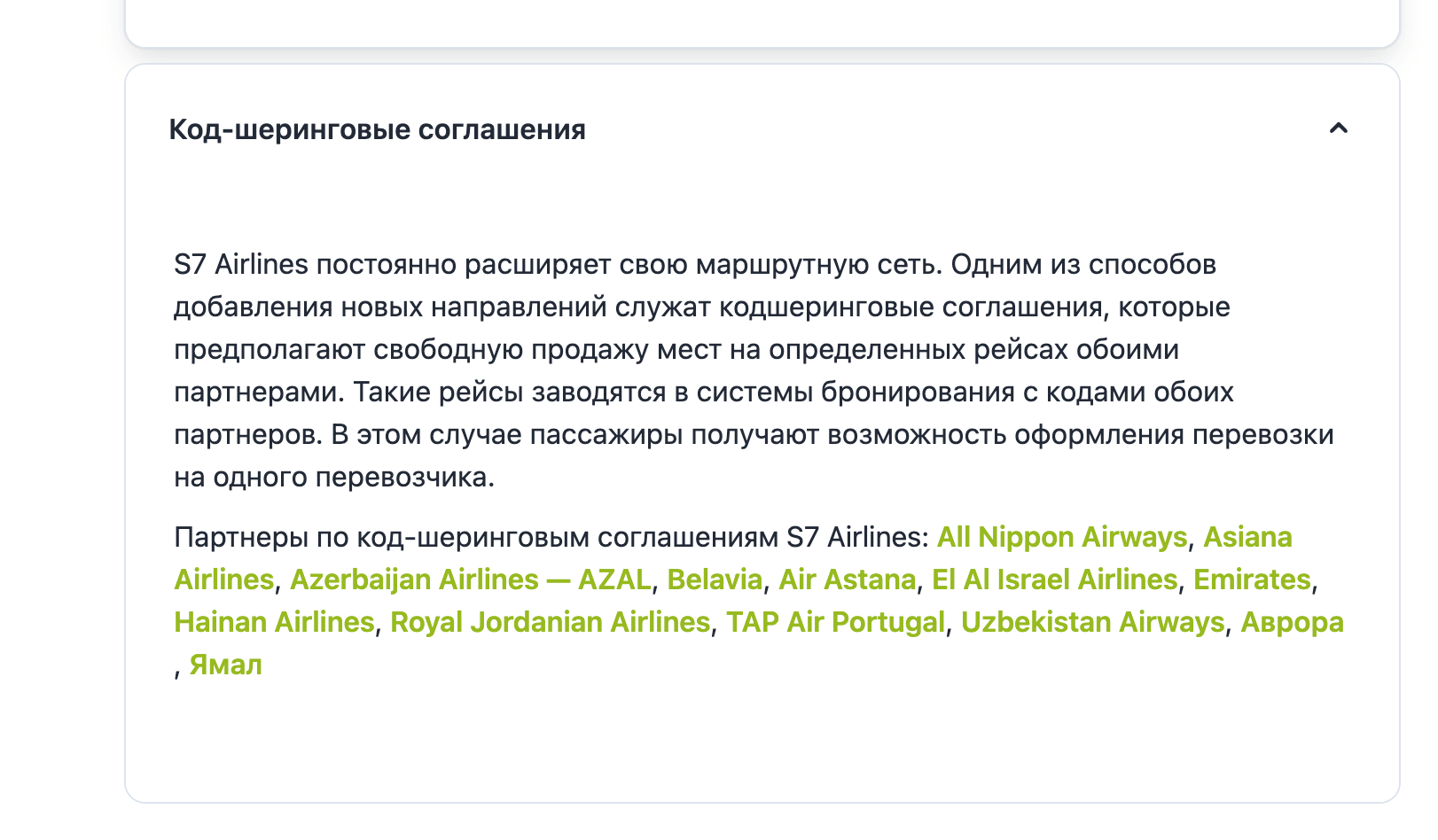Follow the Royal Jordanian Airlines link
1438x840 pixels.
click(x=550, y=622)
